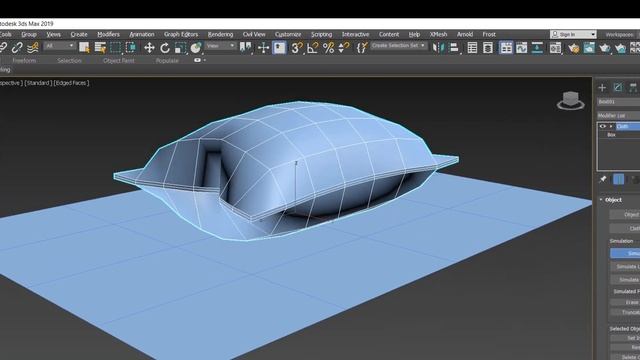The height and width of the screenshot is (360, 640).
Task: Open the Rendered Frame Window icon
Action: pyautogui.click(x=589, y=48)
